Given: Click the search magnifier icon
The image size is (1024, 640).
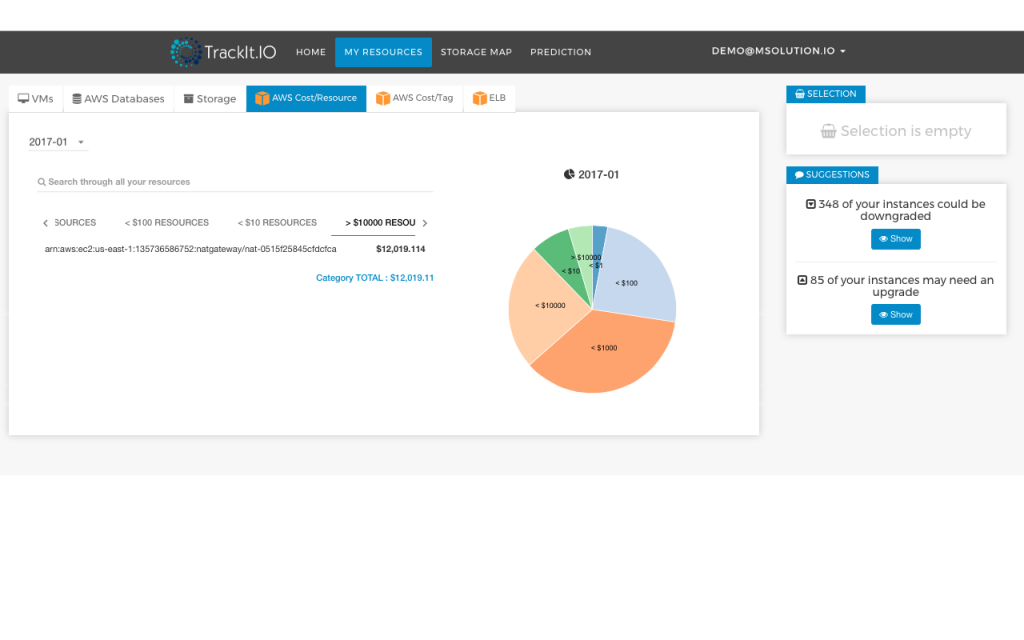Looking at the screenshot, I should point(40,181).
